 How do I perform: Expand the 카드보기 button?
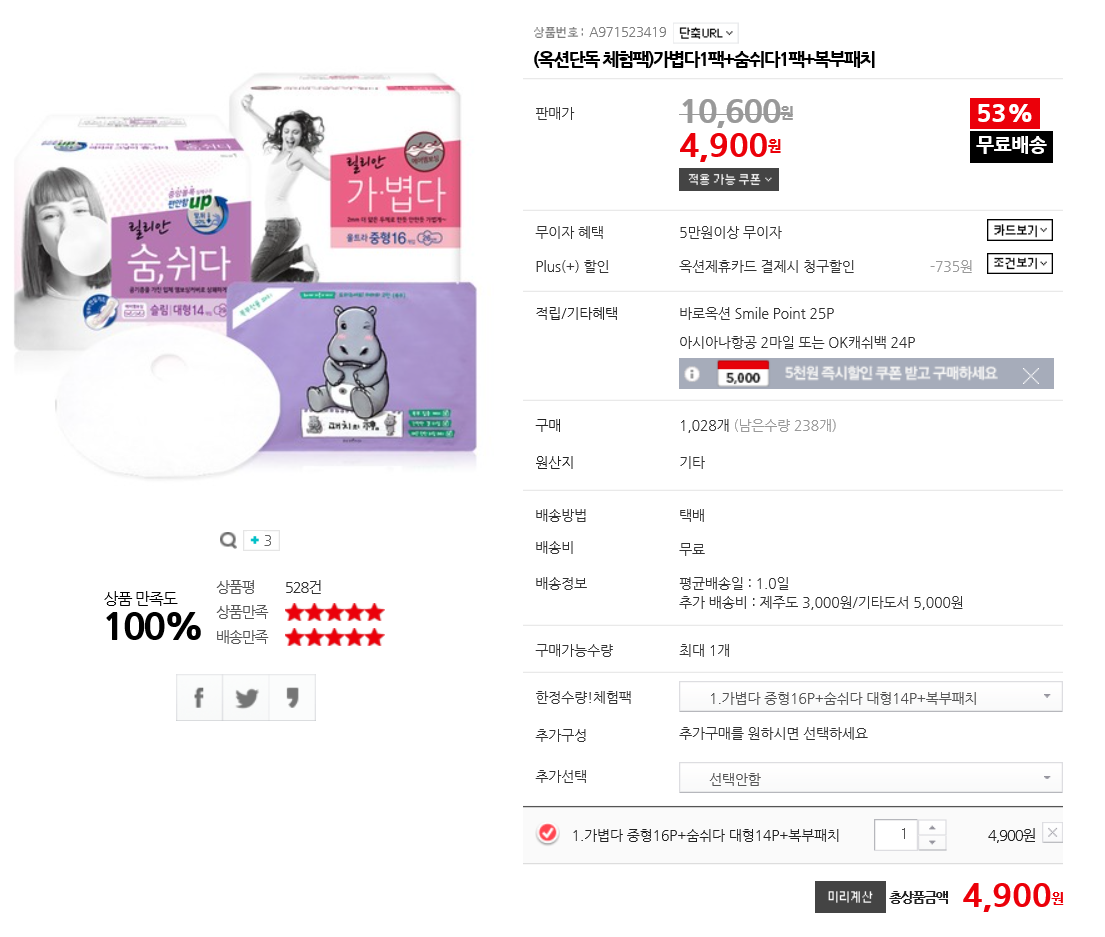[x=1019, y=230]
